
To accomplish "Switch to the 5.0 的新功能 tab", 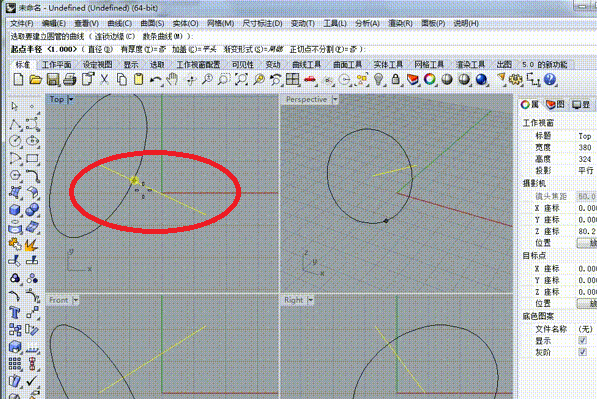I will [x=545, y=65].
